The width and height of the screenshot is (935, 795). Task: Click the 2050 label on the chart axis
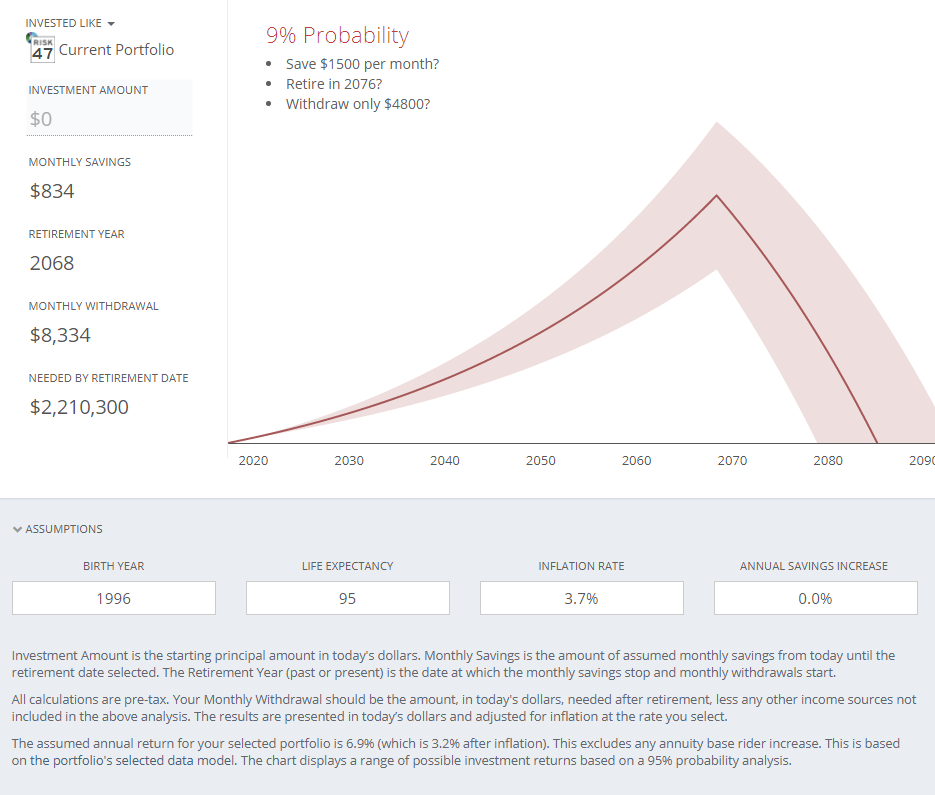coord(541,461)
